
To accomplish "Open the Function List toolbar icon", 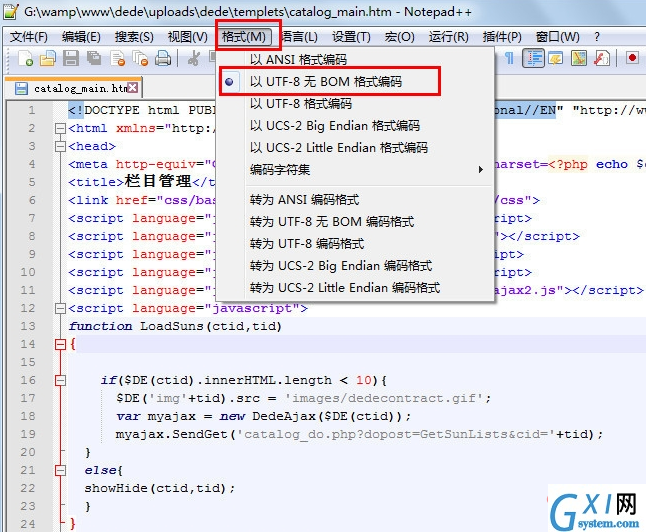I will (x=602, y=58).
